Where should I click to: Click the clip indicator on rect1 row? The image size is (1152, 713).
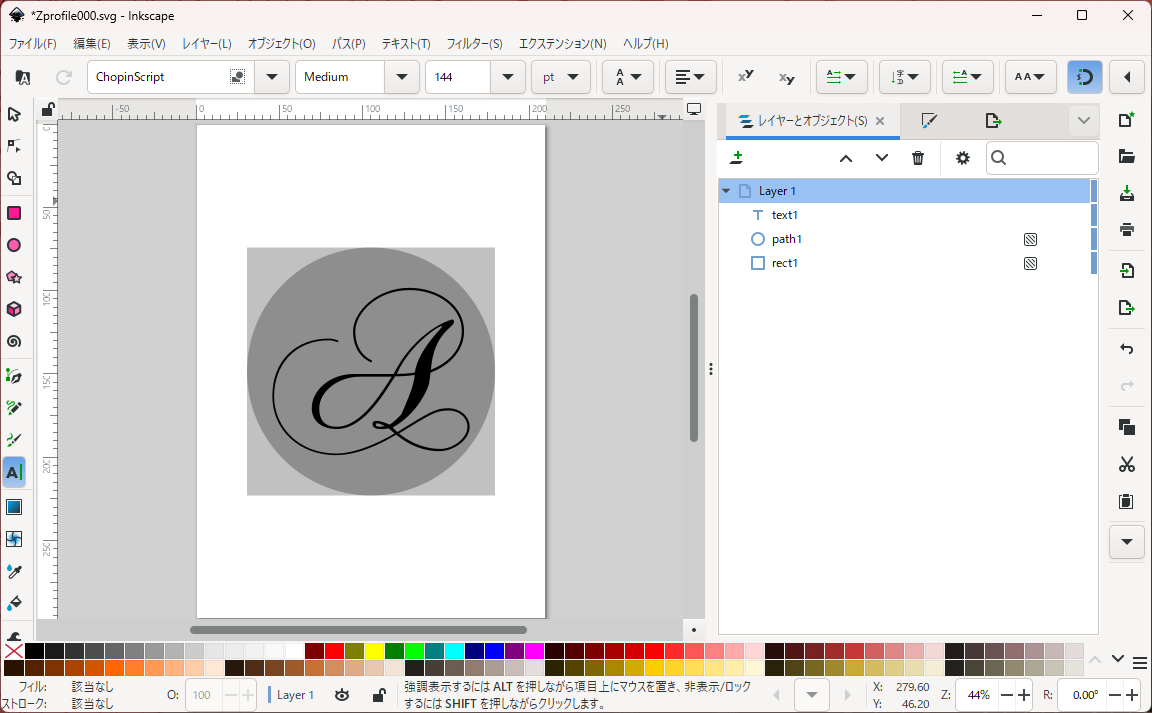(x=1030, y=263)
